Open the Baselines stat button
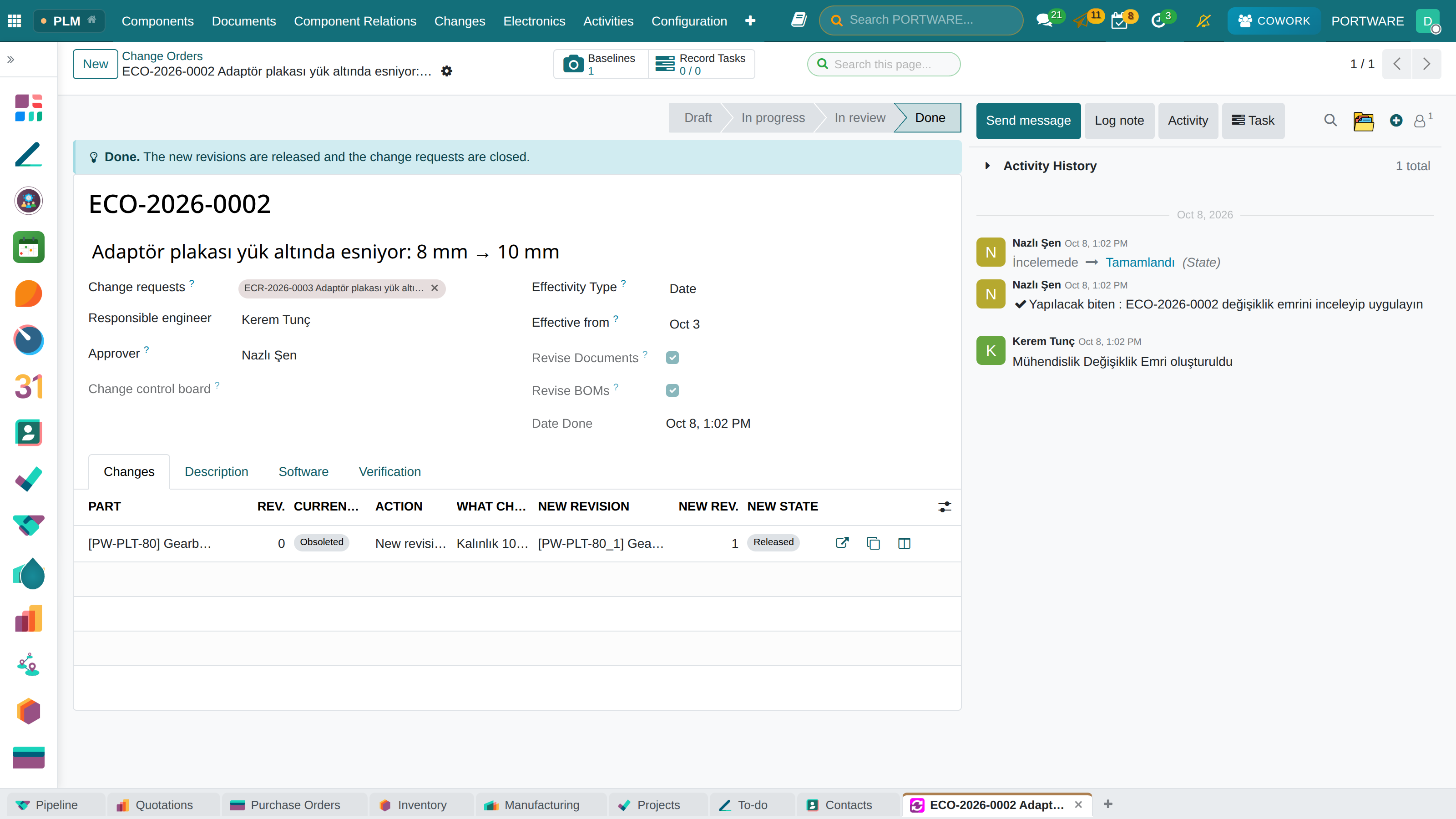 pos(600,64)
